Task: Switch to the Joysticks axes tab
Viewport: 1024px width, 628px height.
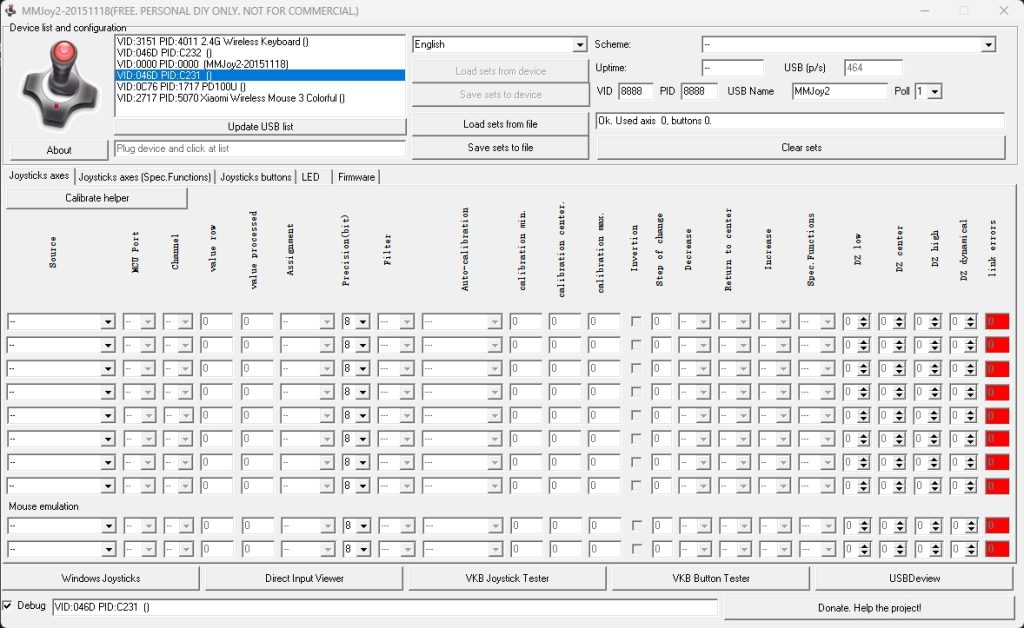Action: click(x=39, y=176)
